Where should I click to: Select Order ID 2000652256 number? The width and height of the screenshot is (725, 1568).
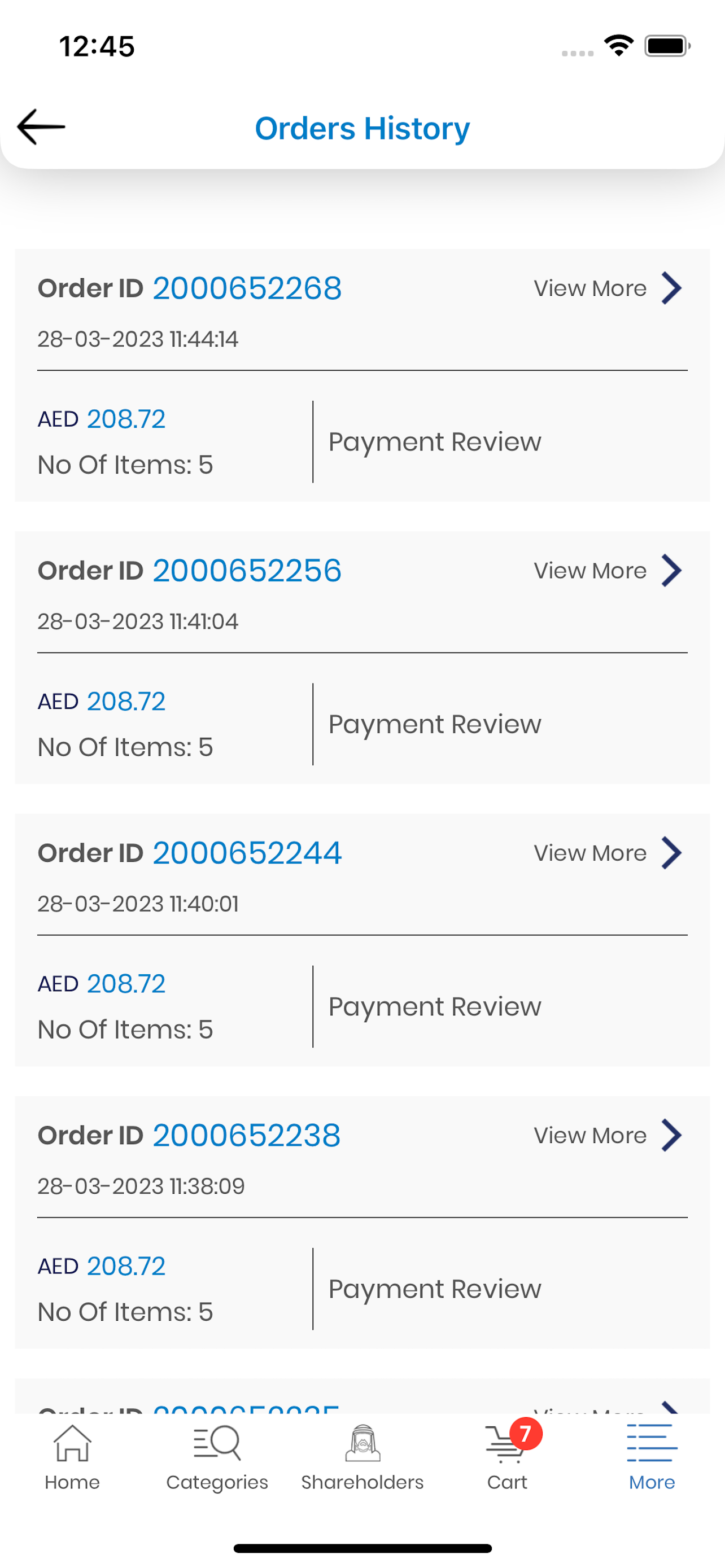click(x=247, y=570)
